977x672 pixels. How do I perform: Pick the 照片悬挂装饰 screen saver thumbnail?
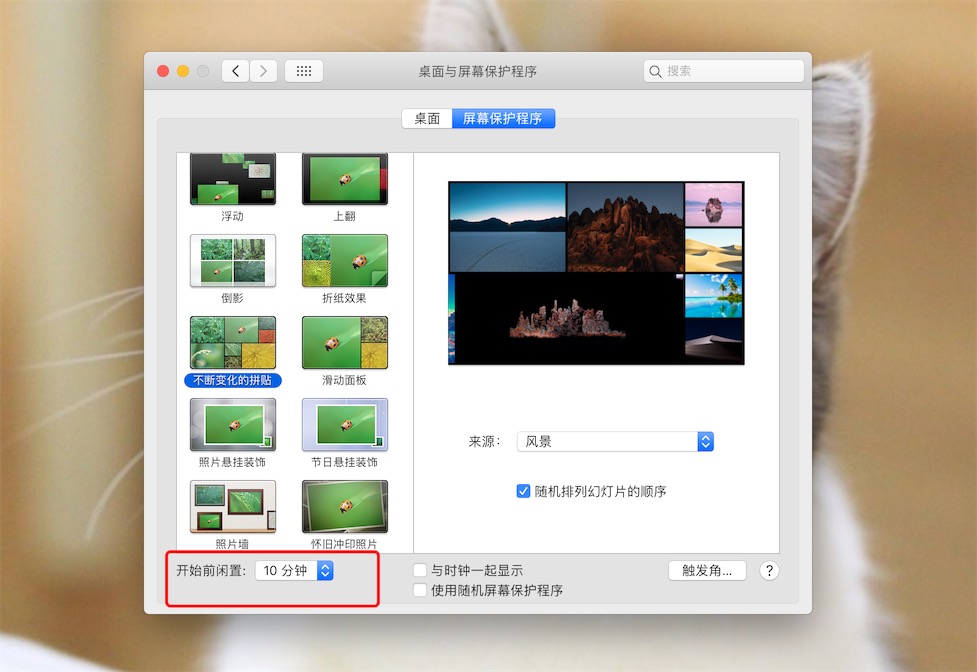232,425
